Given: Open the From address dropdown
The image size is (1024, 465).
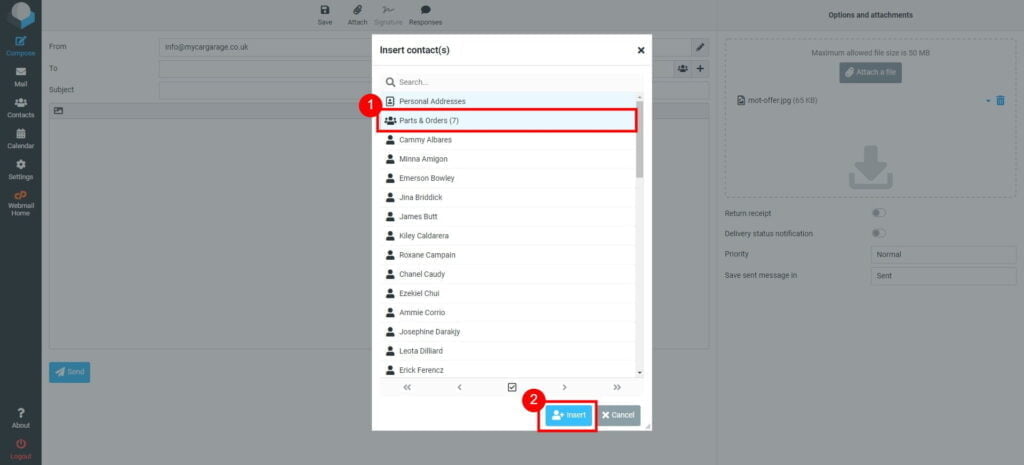Looking at the screenshot, I should (x=425, y=47).
